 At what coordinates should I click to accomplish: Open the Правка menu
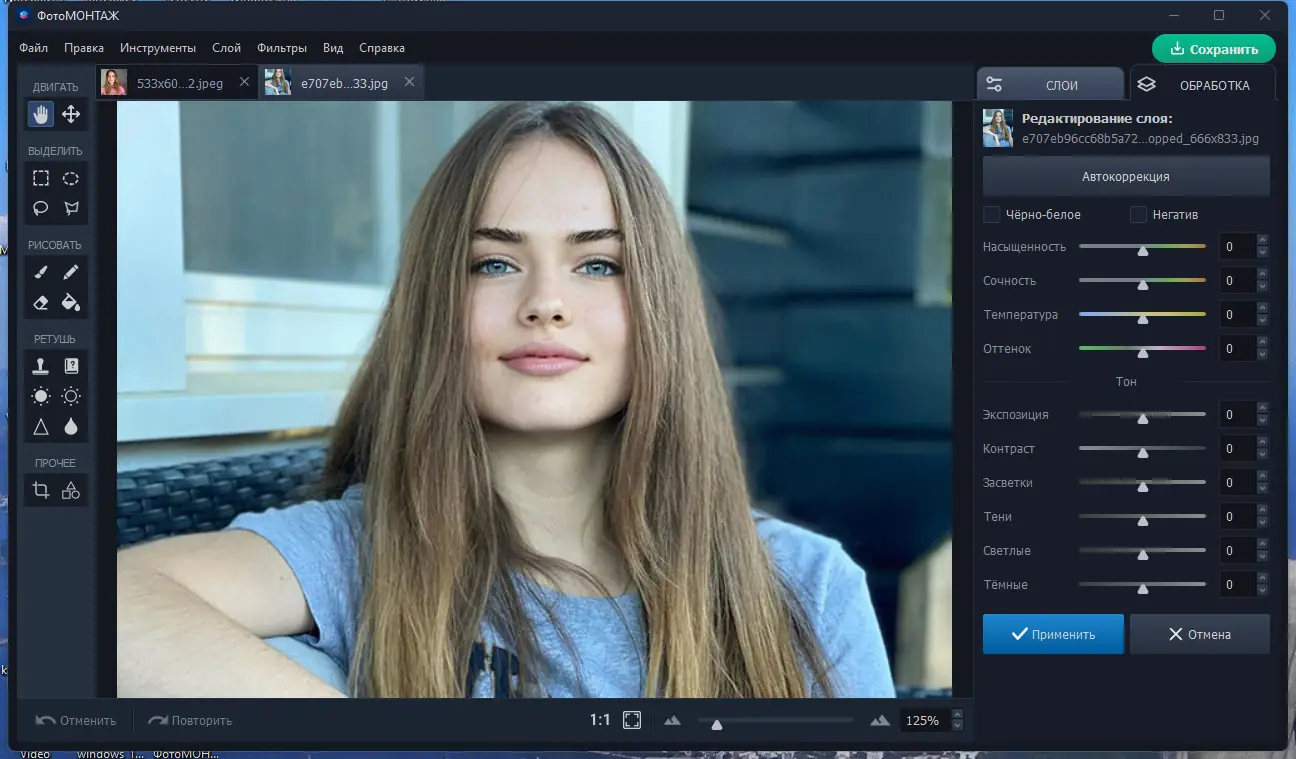click(x=84, y=48)
